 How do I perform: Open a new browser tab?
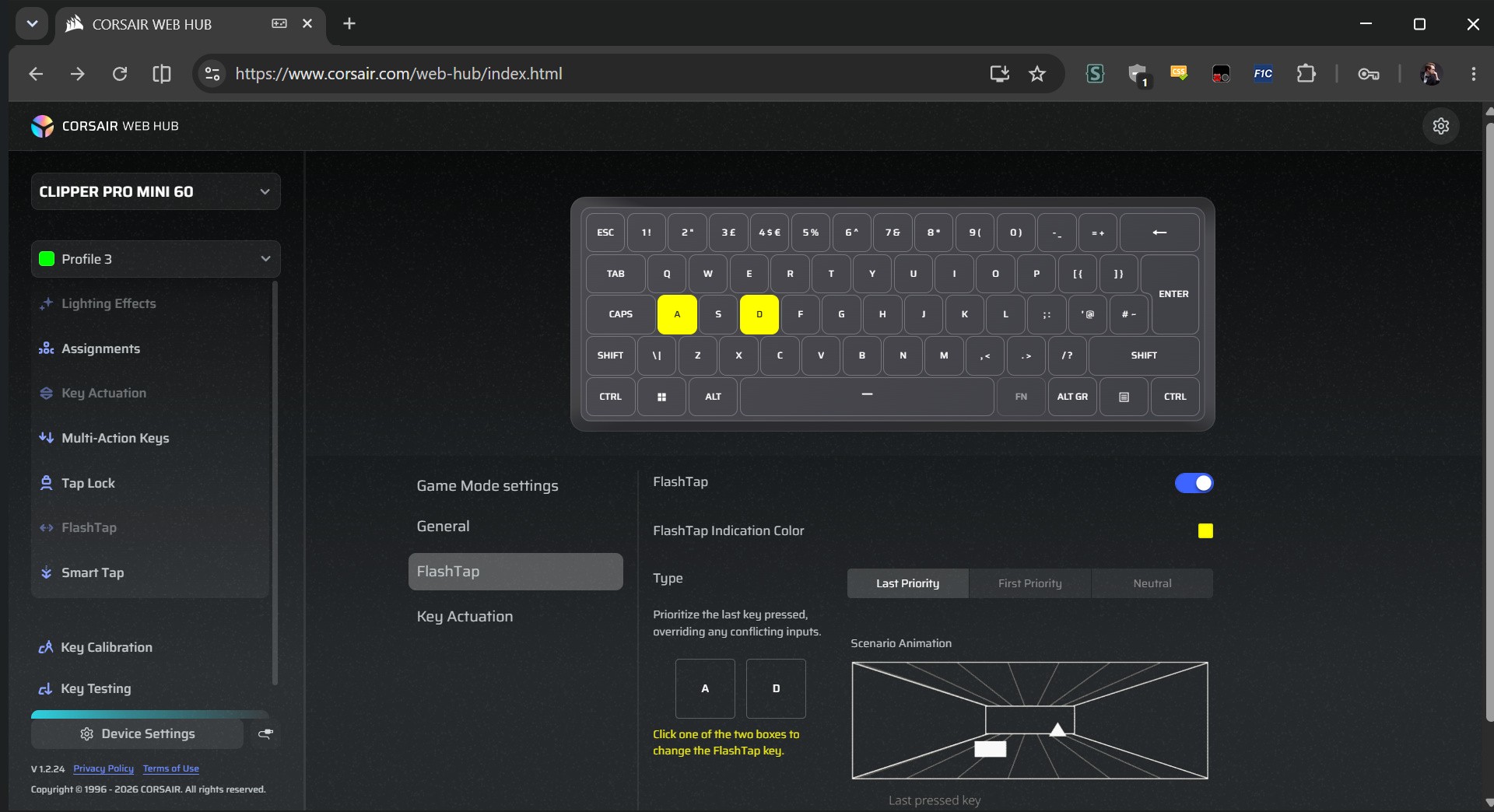tap(349, 24)
